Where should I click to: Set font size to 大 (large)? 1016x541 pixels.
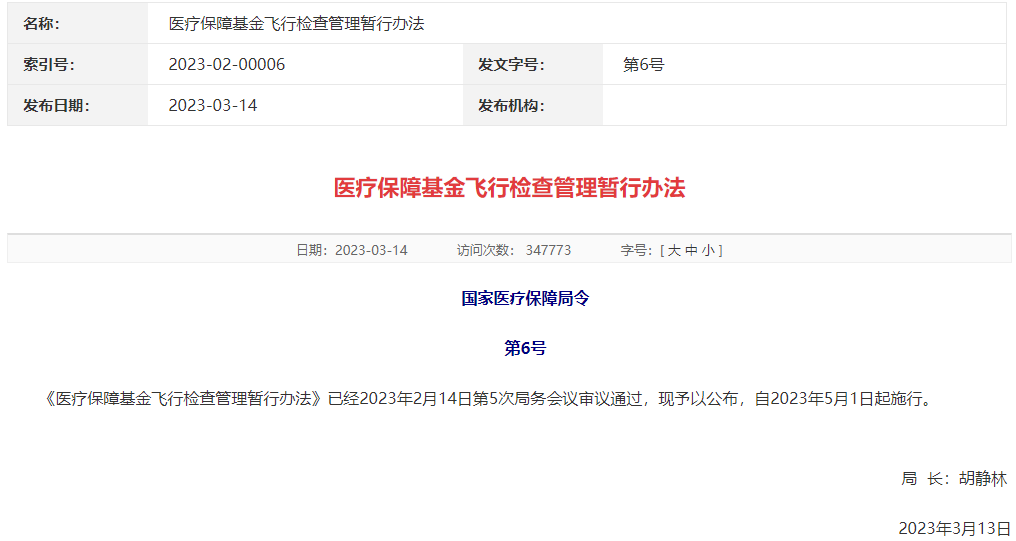coord(674,250)
